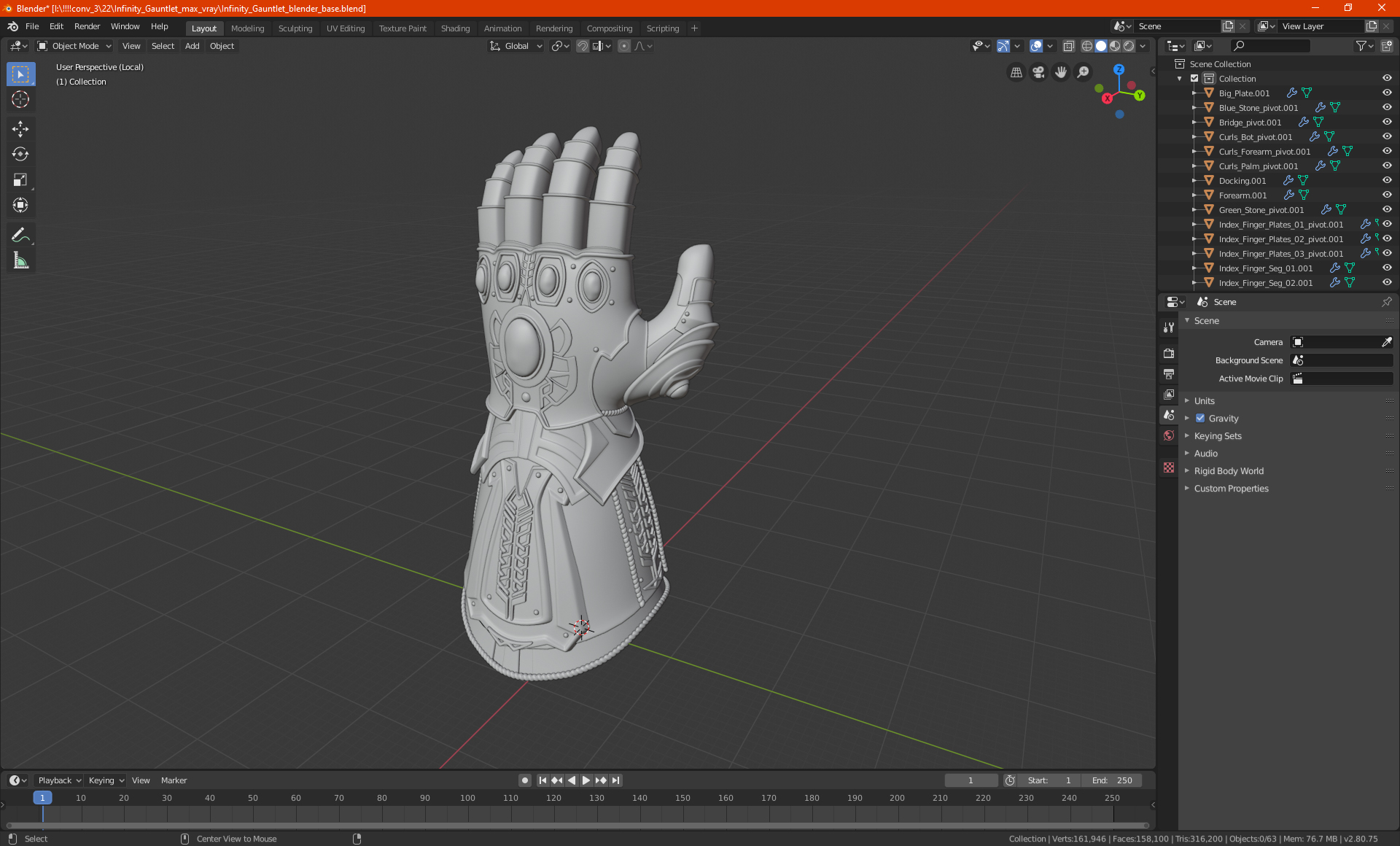
Task: Hide Docking.001 in viewport
Action: pyautogui.click(x=1387, y=181)
